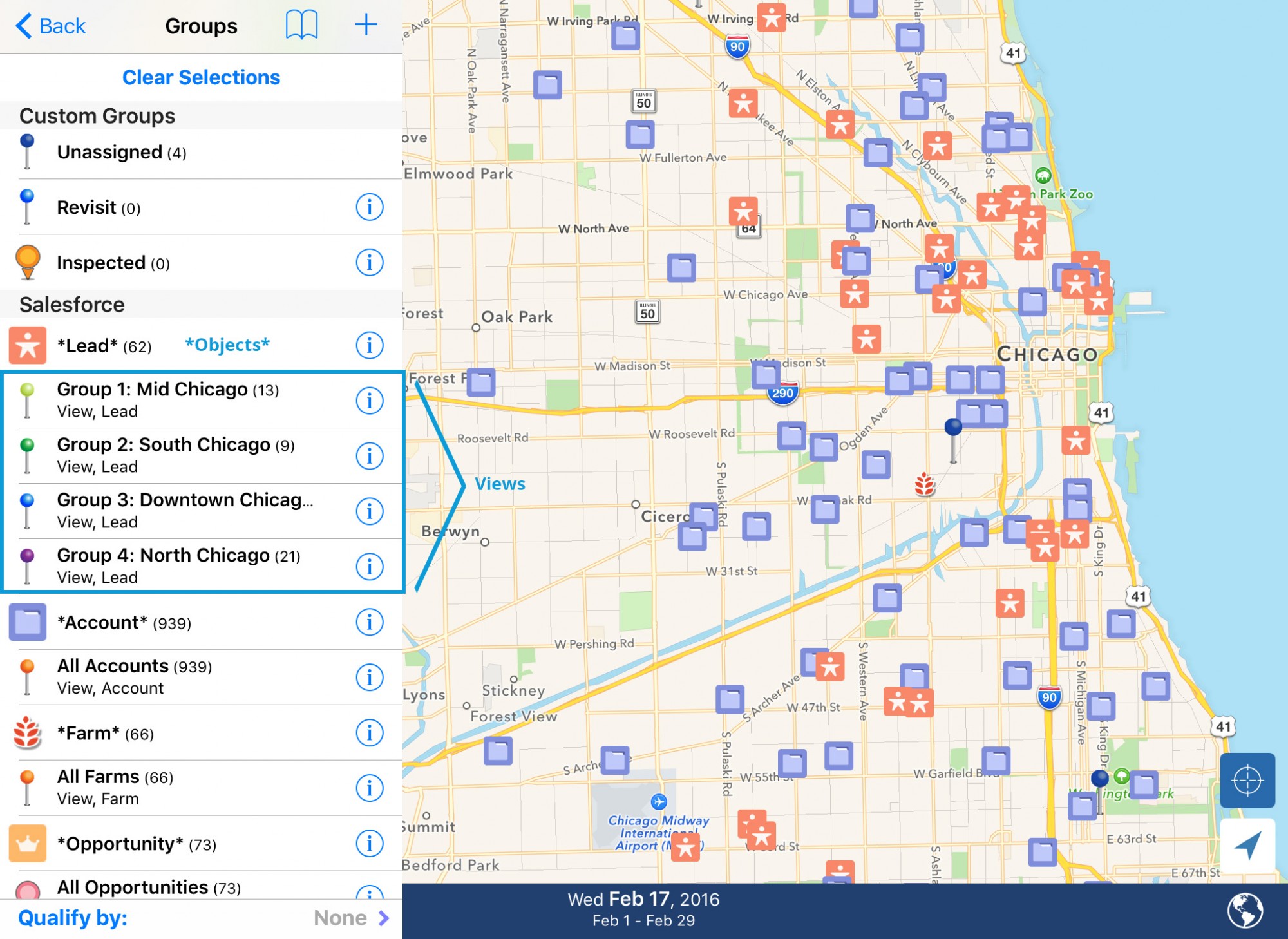Tap the crosshair locate button on the map
Image resolution: width=1288 pixels, height=939 pixels.
[1247, 780]
